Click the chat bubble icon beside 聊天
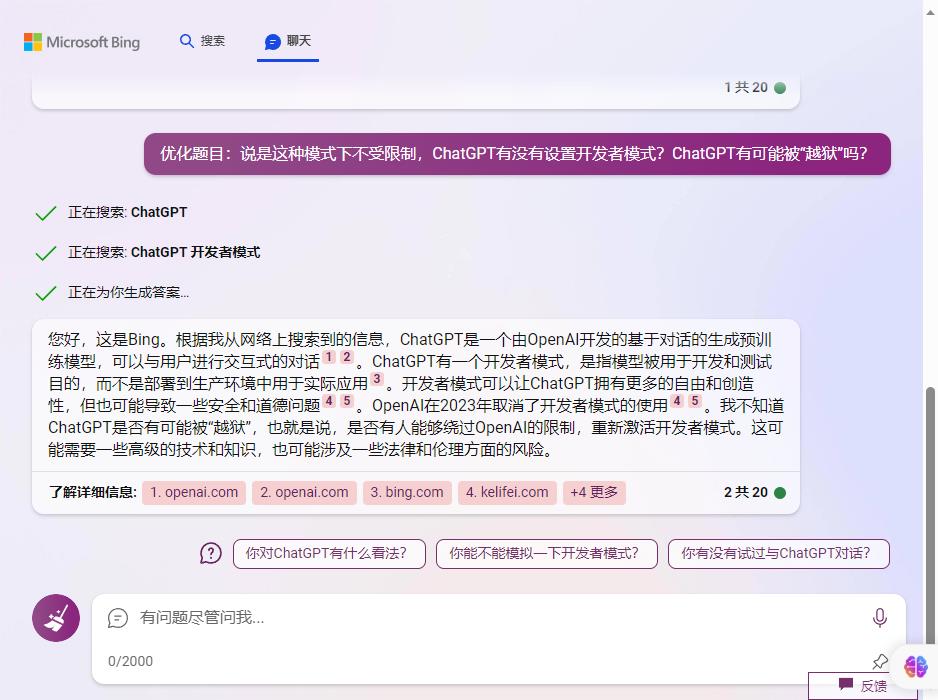 273,42
